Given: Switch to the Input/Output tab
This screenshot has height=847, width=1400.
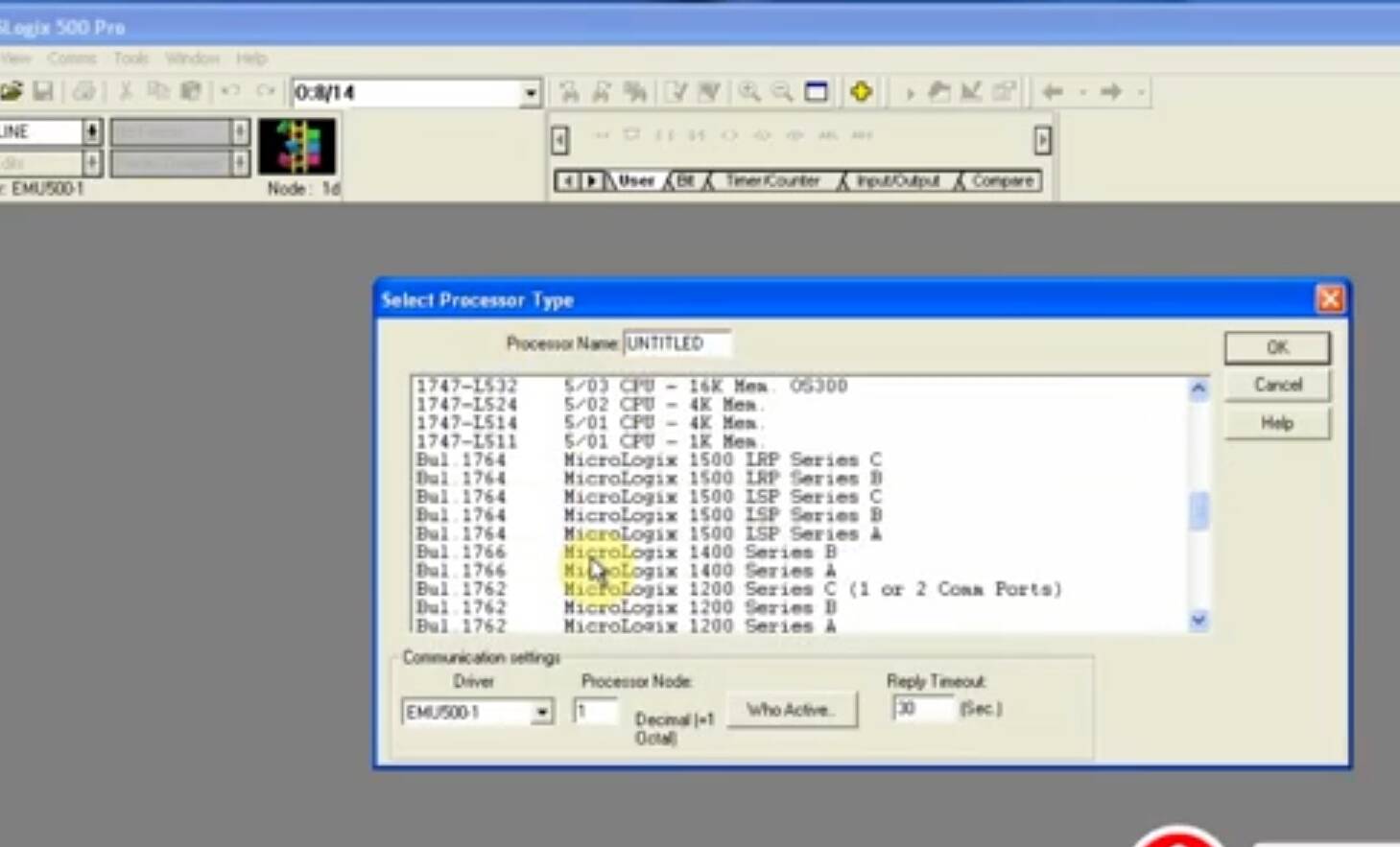Looking at the screenshot, I should coord(897,180).
